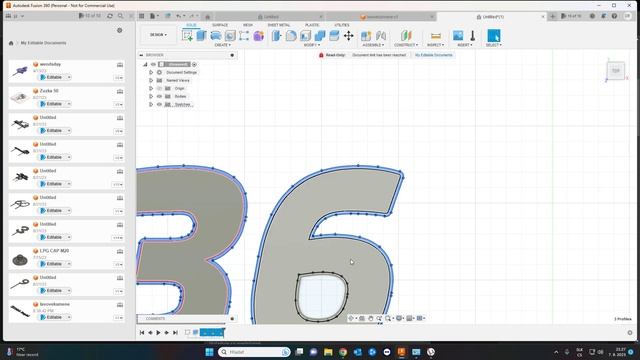The width and height of the screenshot is (640, 360).
Task: Open the Inspect dropdown menu
Action: (x=436, y=45)
